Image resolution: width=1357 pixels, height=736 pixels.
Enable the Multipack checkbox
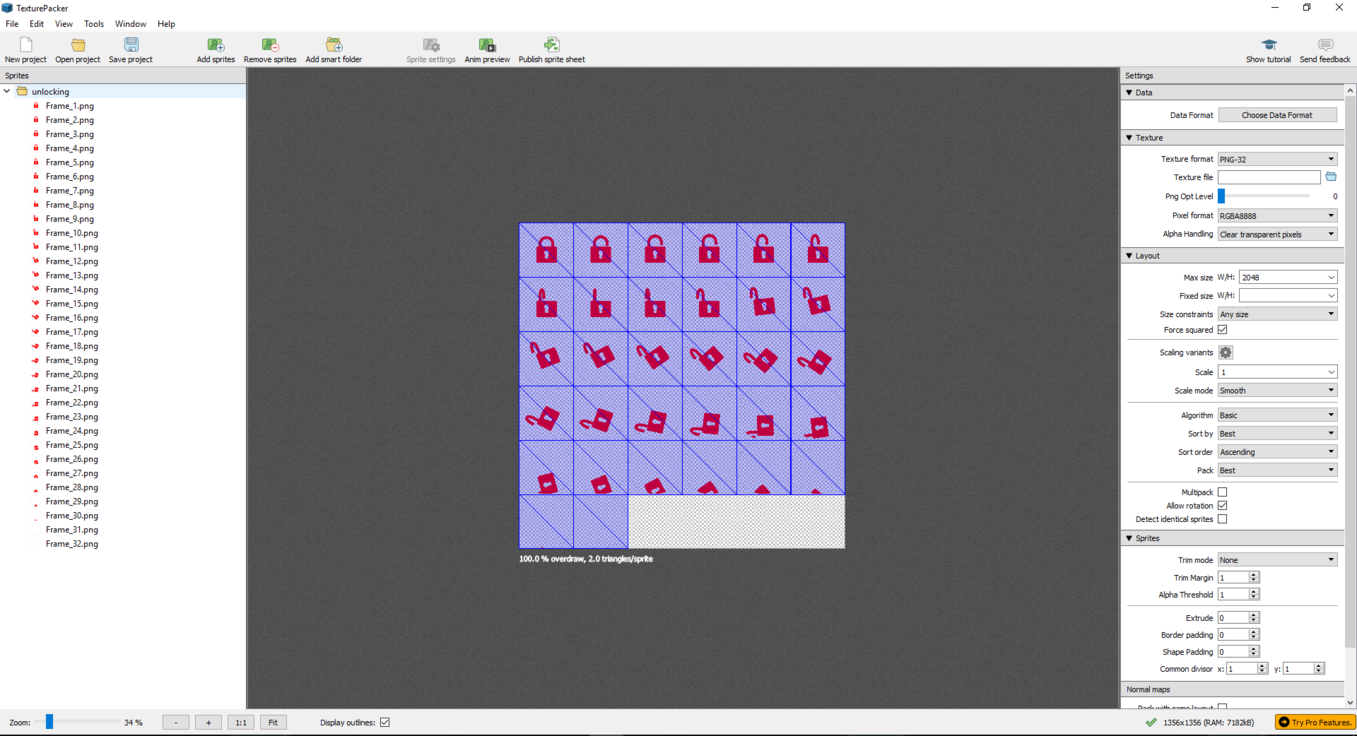point(1222,492)
